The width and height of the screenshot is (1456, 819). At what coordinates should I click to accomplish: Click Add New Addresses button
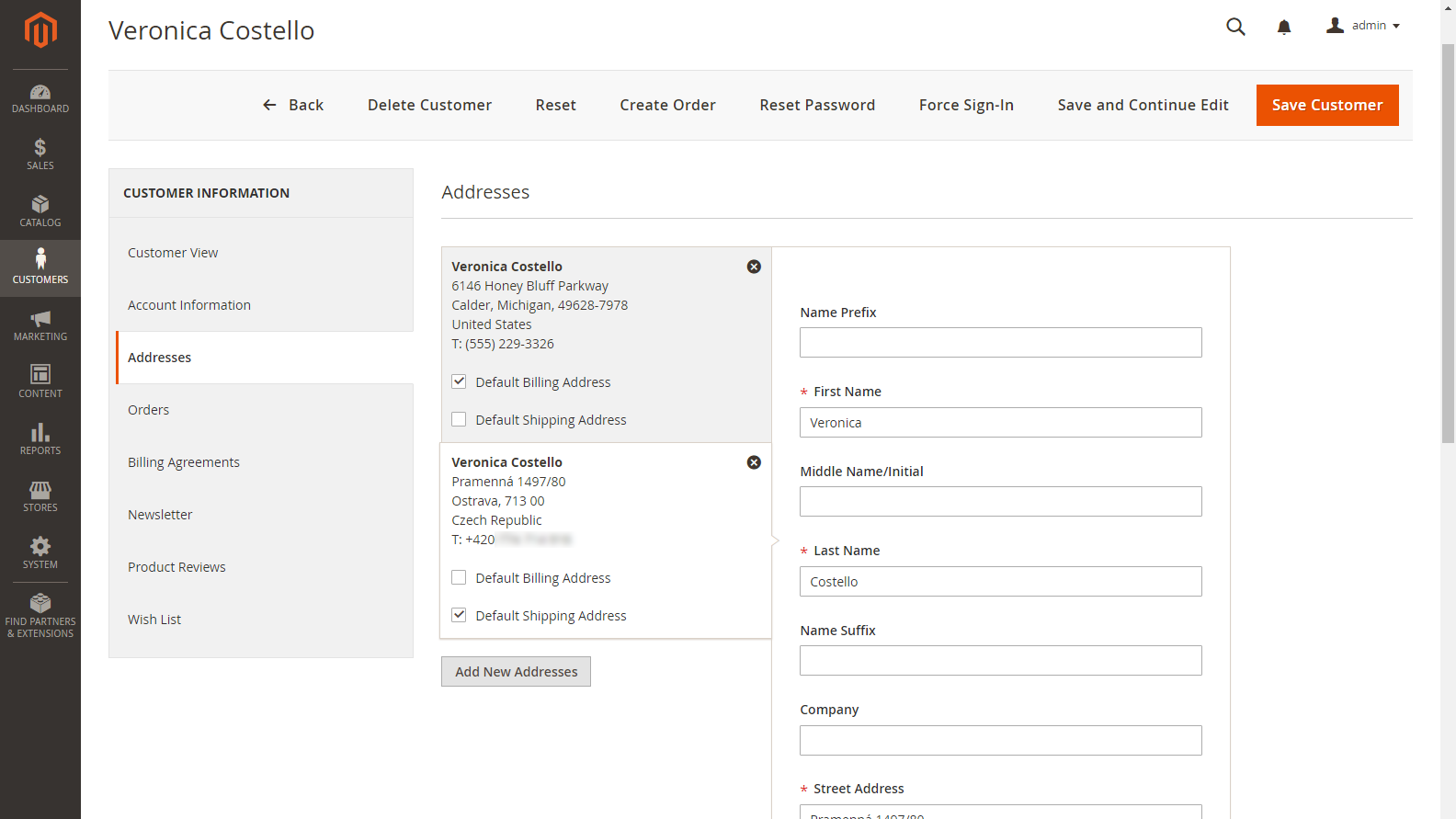point(516,672)
